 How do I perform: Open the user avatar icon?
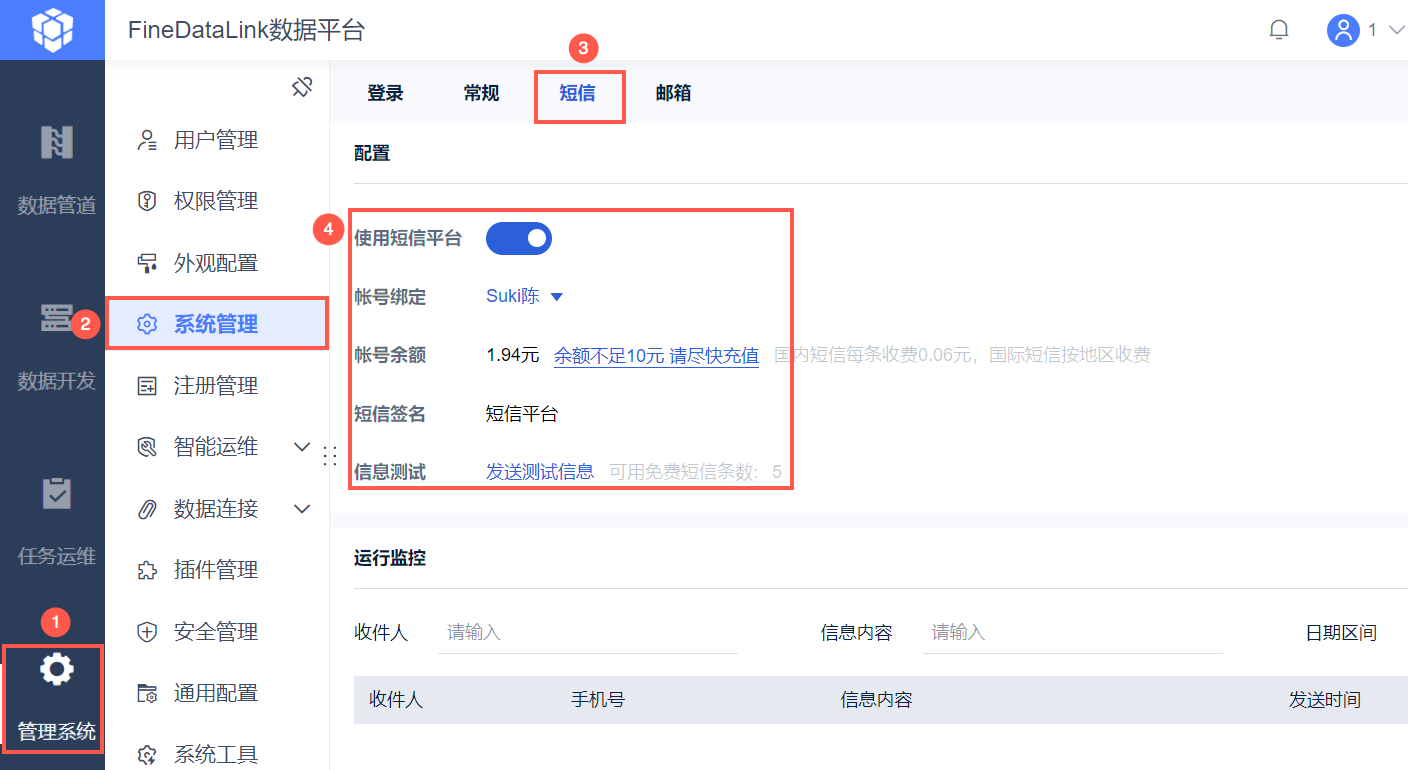(1343, 30)
